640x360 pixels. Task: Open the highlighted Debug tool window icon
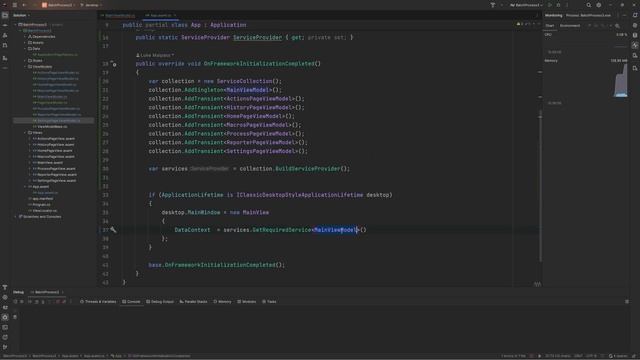(x=5, y=317)
